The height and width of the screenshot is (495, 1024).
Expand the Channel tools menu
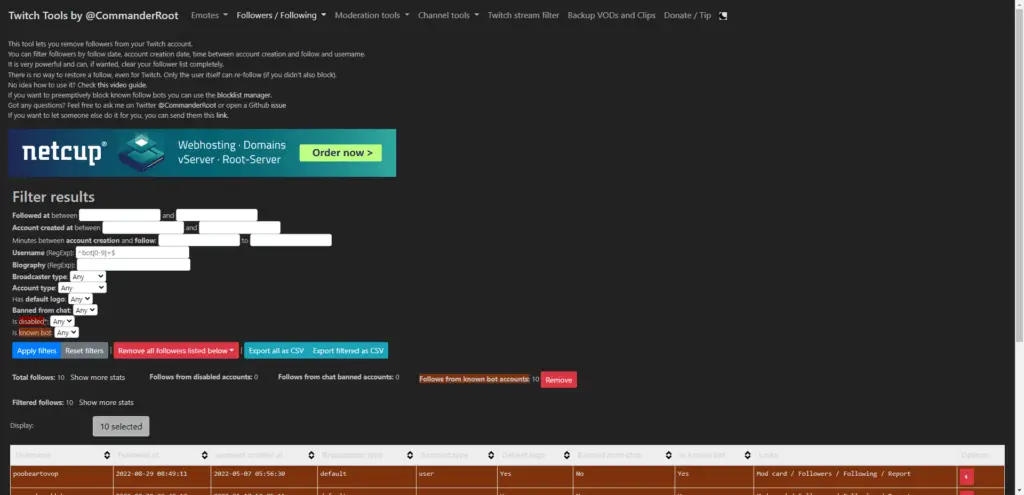point(449,15)
